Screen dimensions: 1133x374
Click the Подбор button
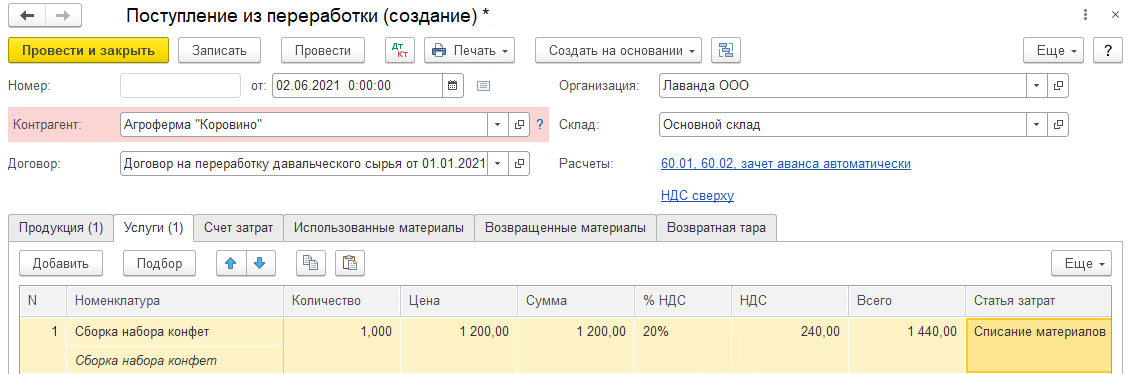[x=160, y=263]
